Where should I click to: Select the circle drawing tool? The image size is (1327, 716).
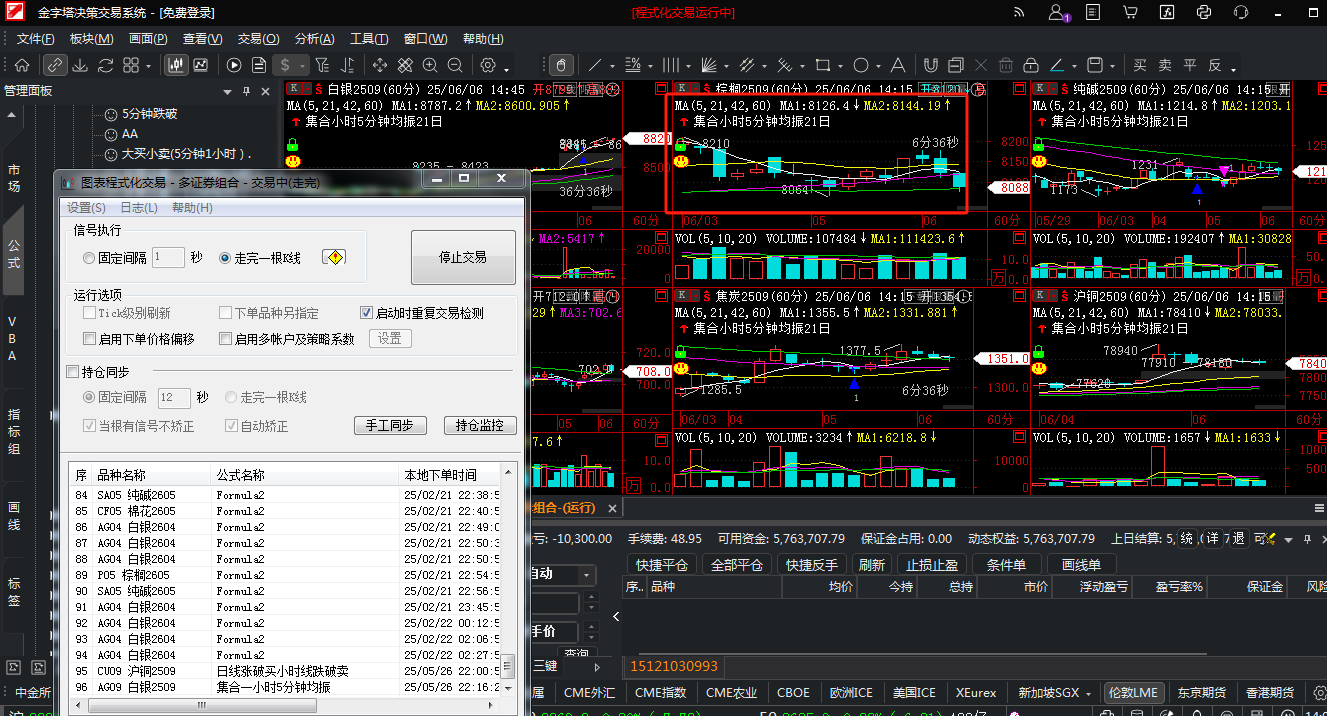861,65
